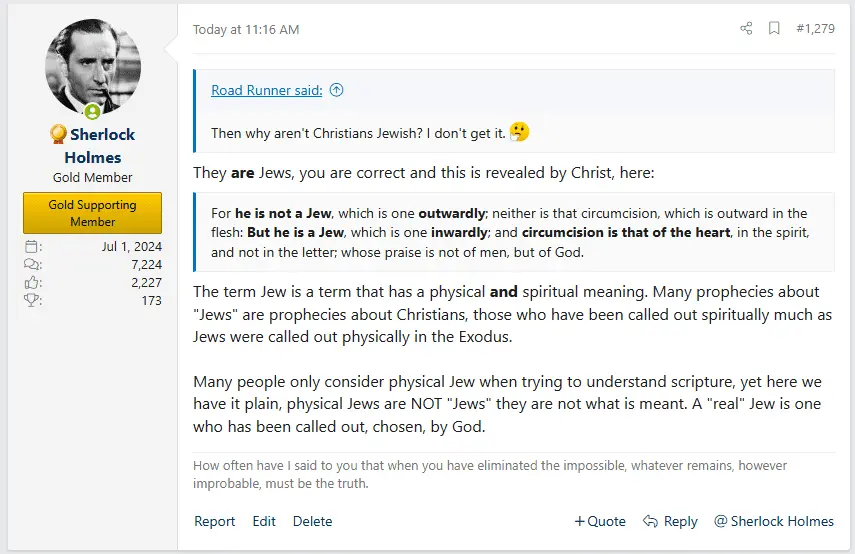Click the trophy points icon in user stats
This screenshot has width=855, height=554.
point(31,301)
